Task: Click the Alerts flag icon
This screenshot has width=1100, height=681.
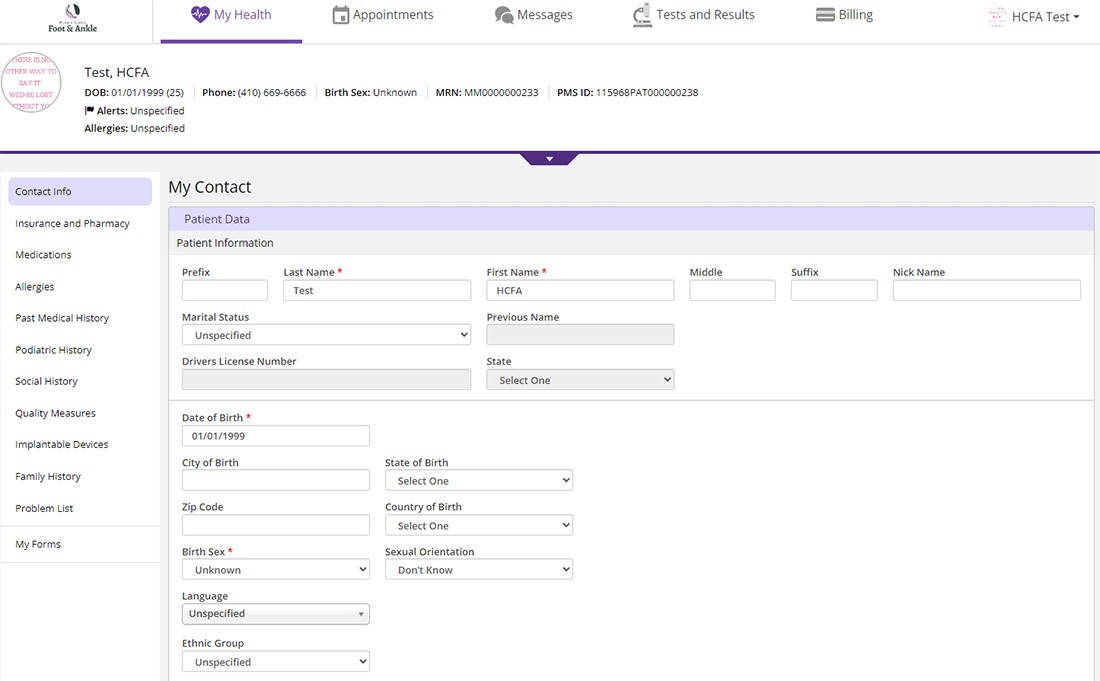Action: [x=88, y=110]
